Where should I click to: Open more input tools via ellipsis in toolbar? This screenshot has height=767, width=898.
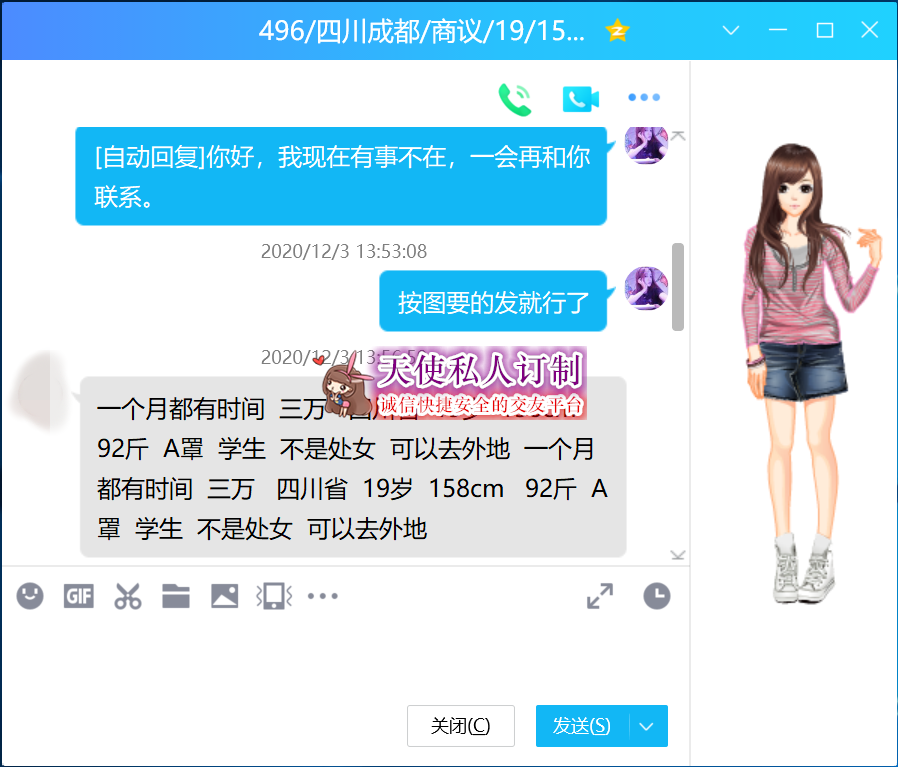(322, 595)
